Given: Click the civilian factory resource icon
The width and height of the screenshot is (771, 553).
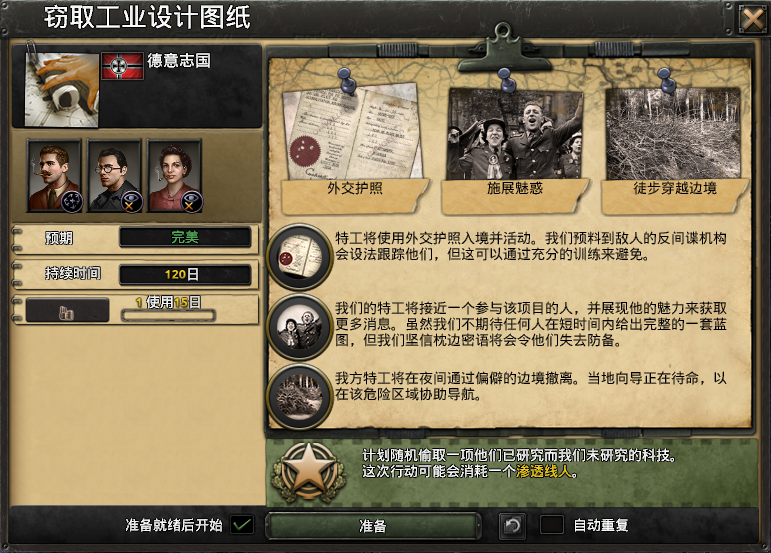Looking at the screenshot, I should pos(67,311).
